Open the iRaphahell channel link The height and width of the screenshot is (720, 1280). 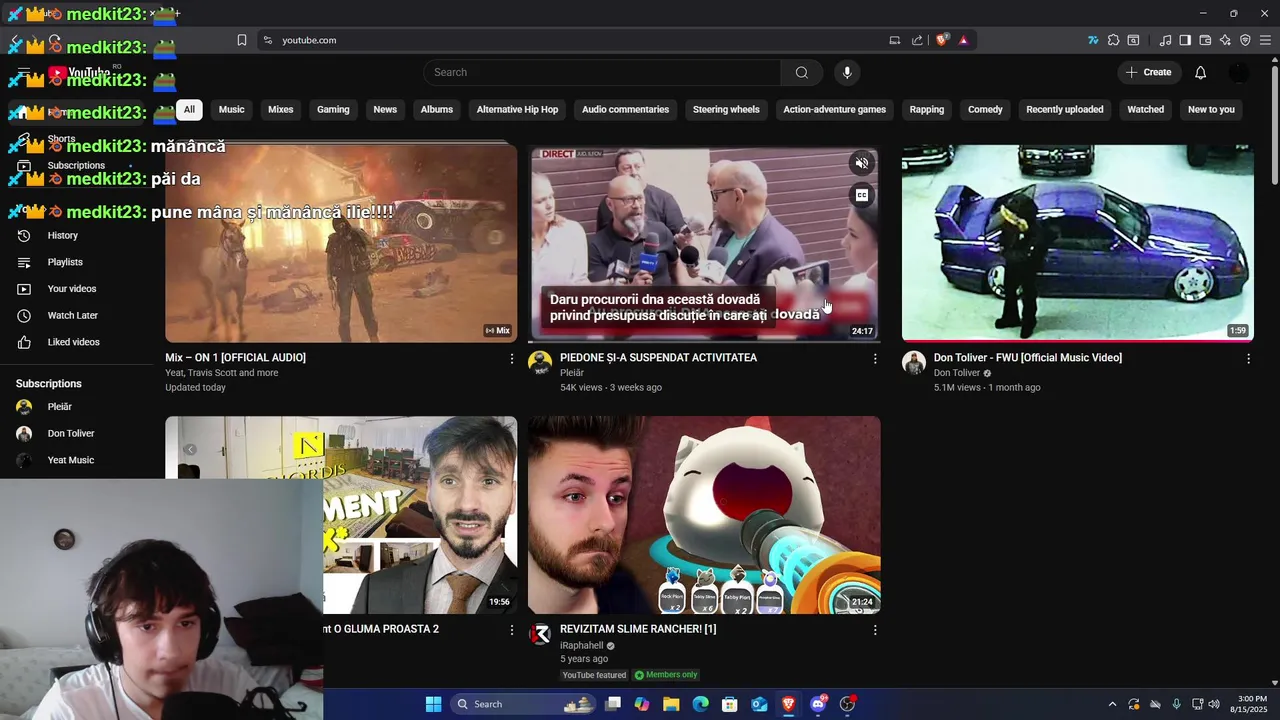[581, 646]
